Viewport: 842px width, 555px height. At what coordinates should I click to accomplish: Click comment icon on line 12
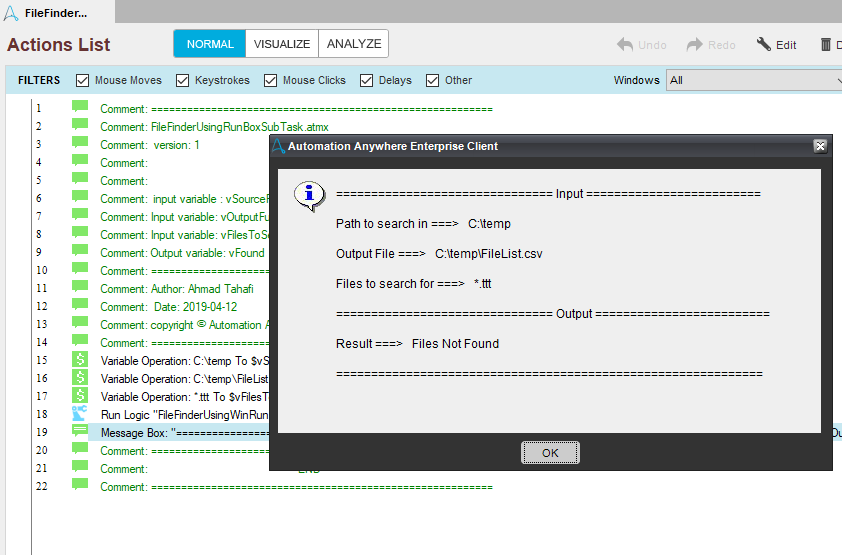click(x=80, y=305)
